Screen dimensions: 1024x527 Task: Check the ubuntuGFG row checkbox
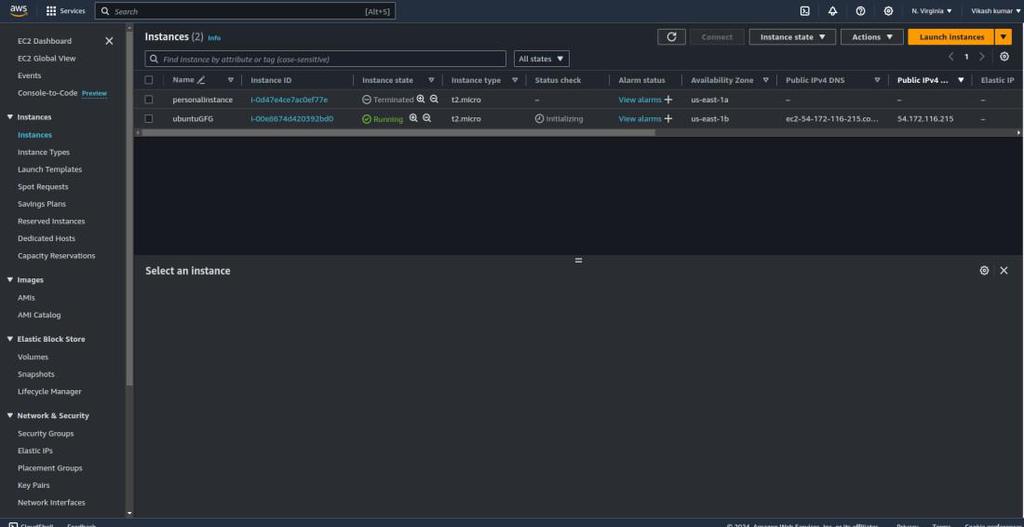click(x=149, y=119)
